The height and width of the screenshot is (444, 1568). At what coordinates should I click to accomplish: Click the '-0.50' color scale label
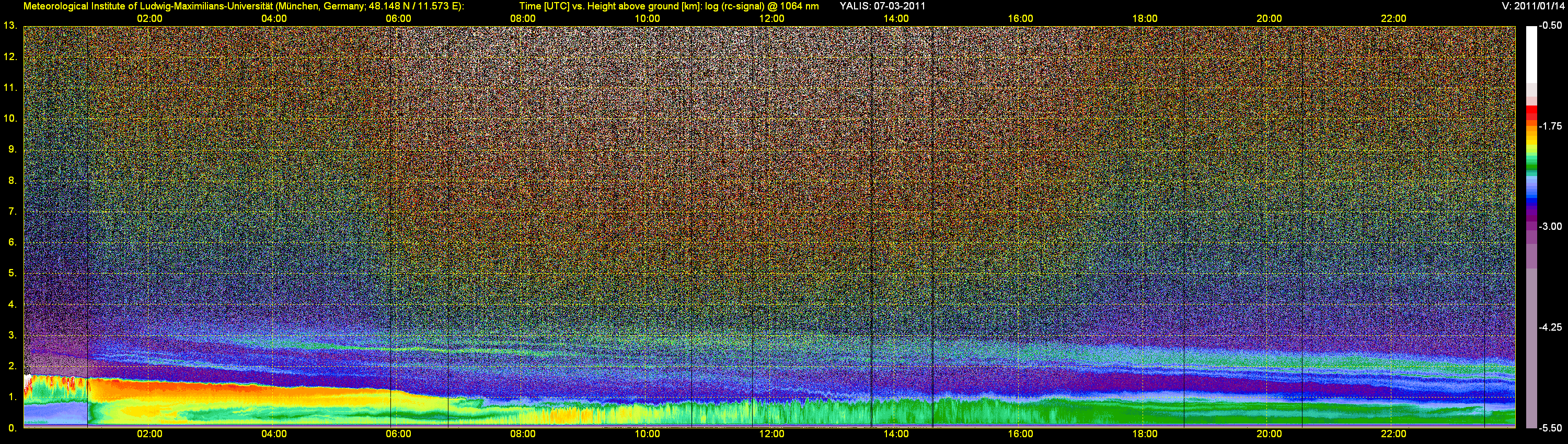coord(1550,26)
